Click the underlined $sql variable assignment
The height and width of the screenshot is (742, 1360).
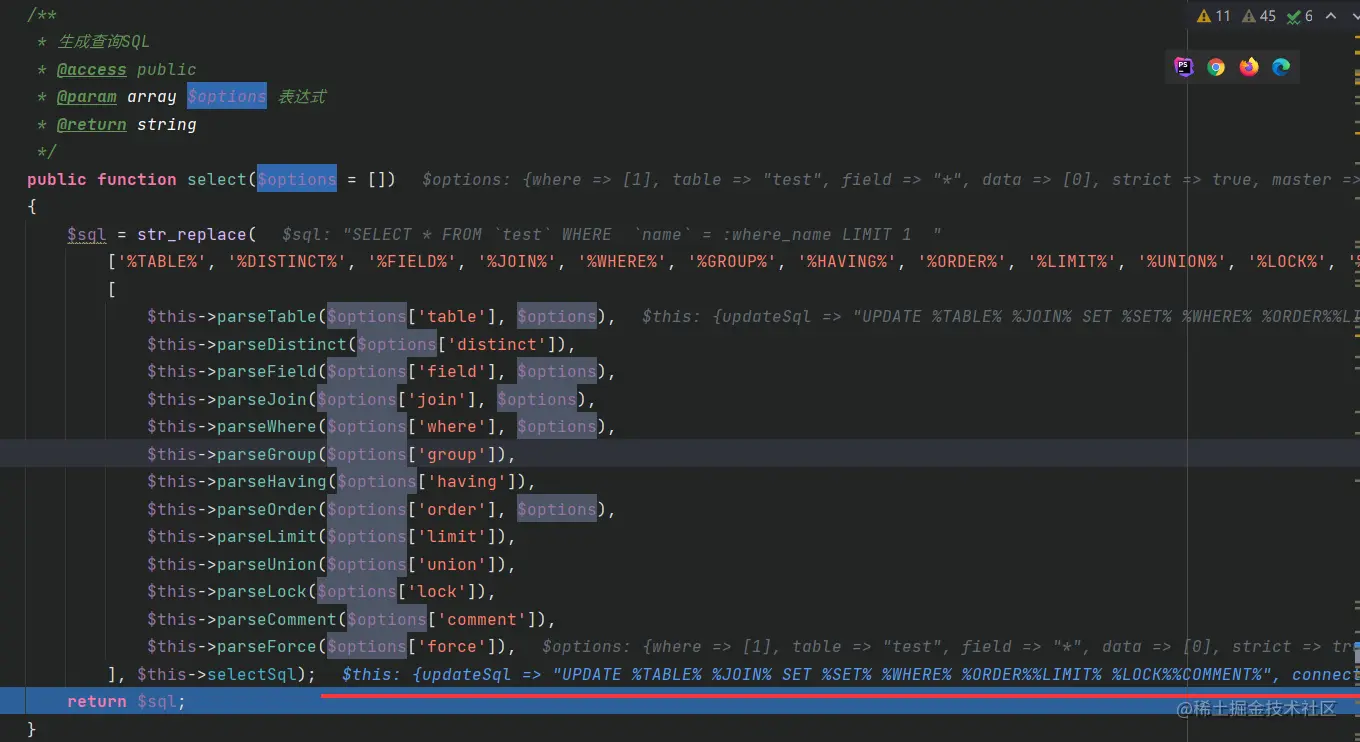coord(87,235)
